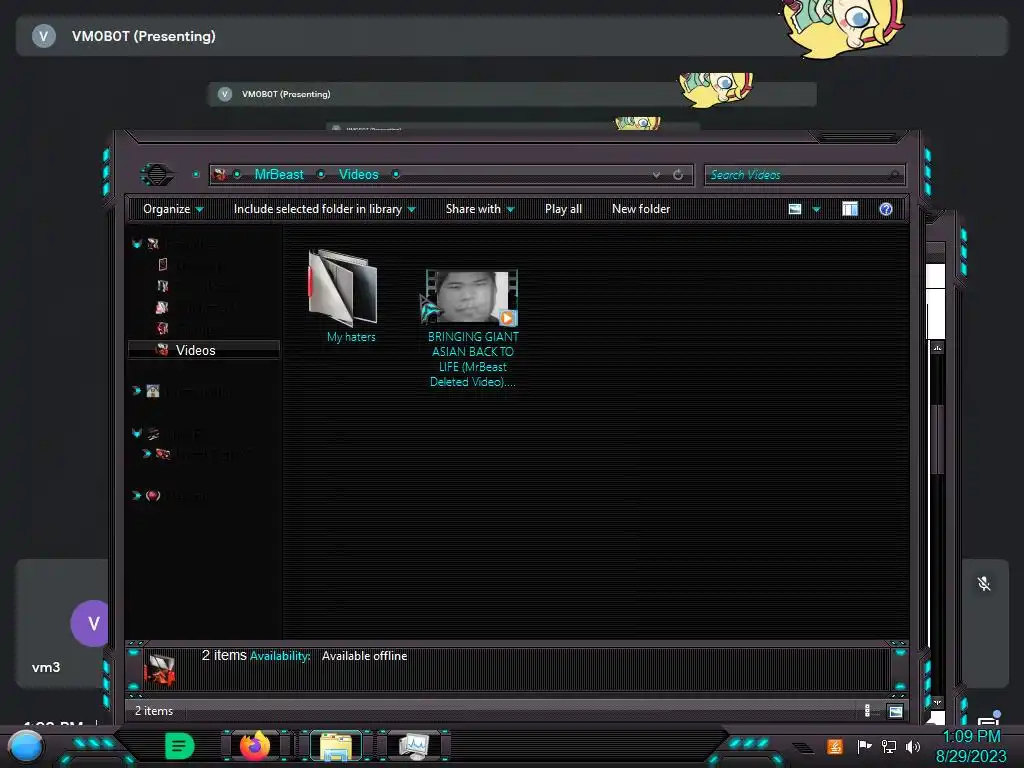Click the purple V avatar for vm3
Image resolution: width=1024 pixels, height=768 pixels.
(91, 623)
